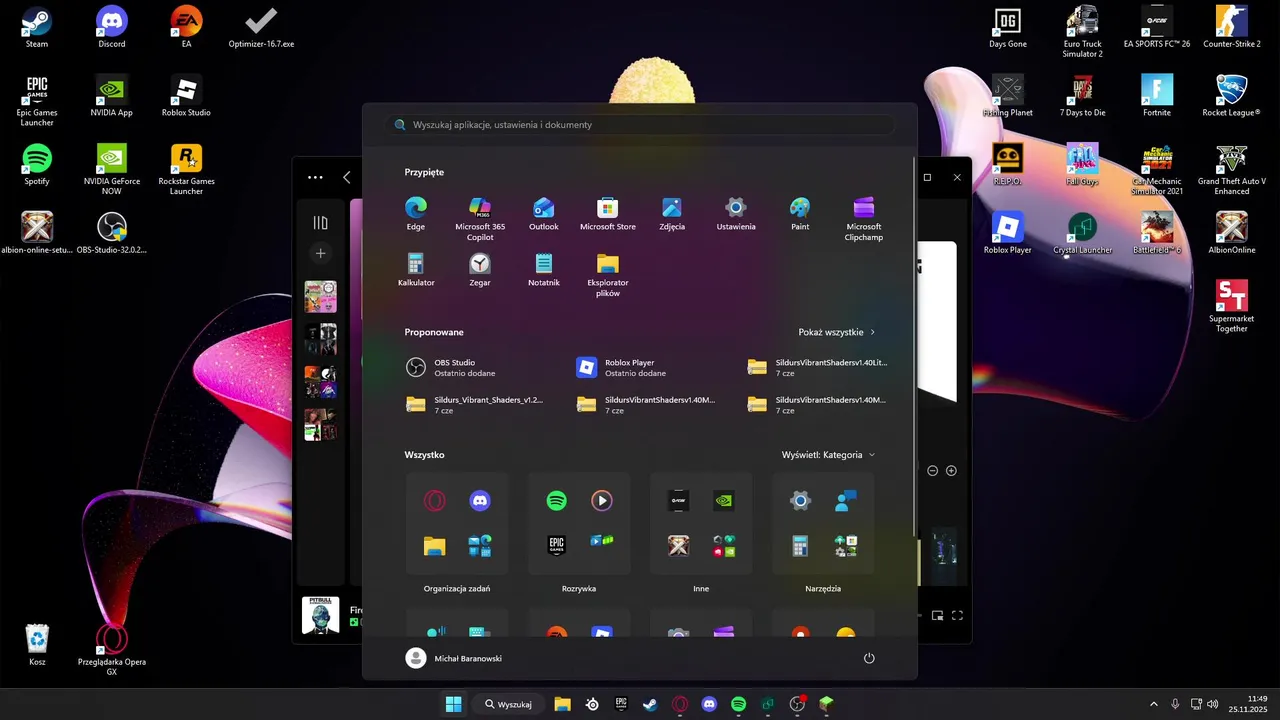Expand Pokaż wszystkie chevron arrow

pyautogui.click(x=873, y=332)
